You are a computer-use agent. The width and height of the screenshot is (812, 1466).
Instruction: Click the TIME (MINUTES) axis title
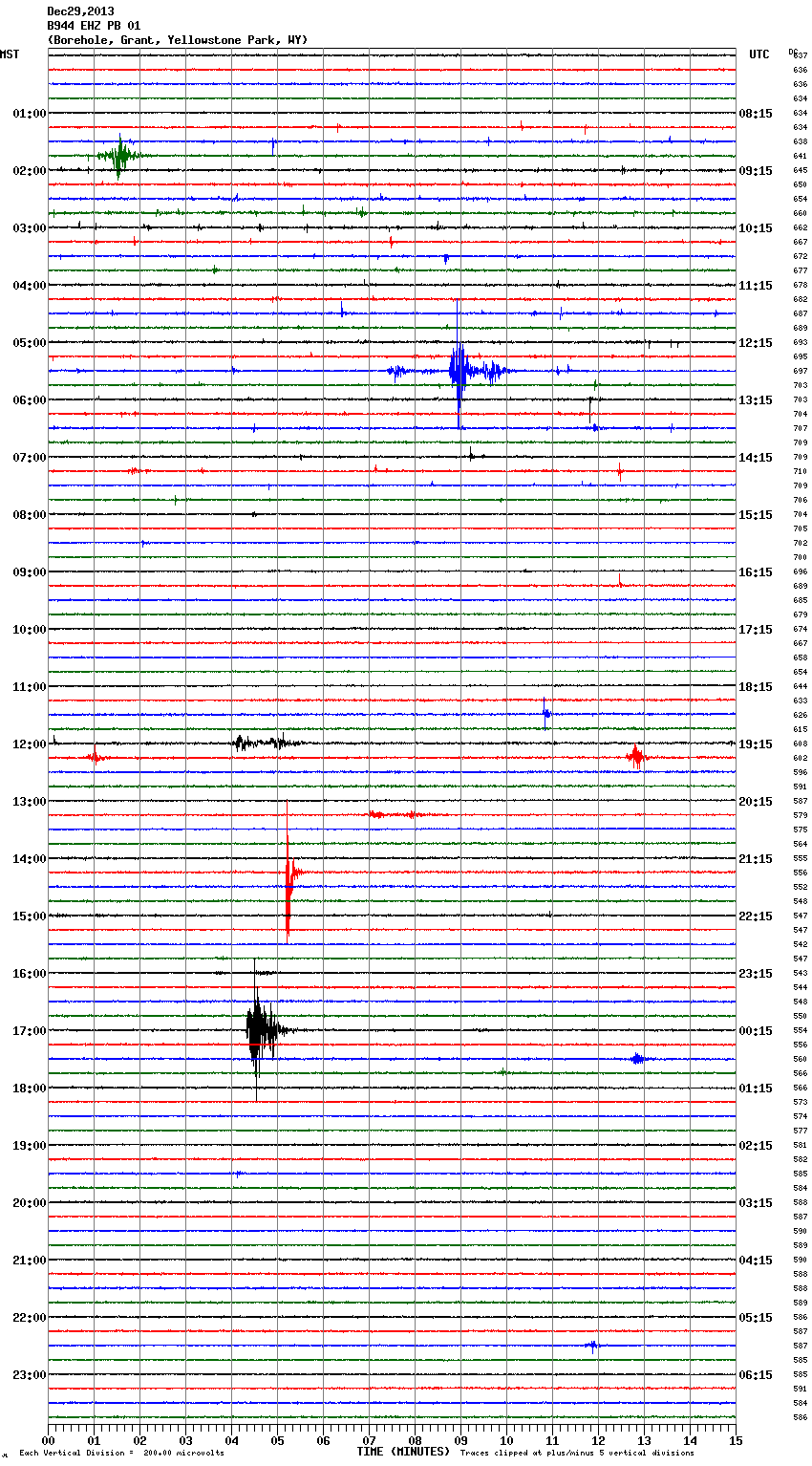[403, 1452]
